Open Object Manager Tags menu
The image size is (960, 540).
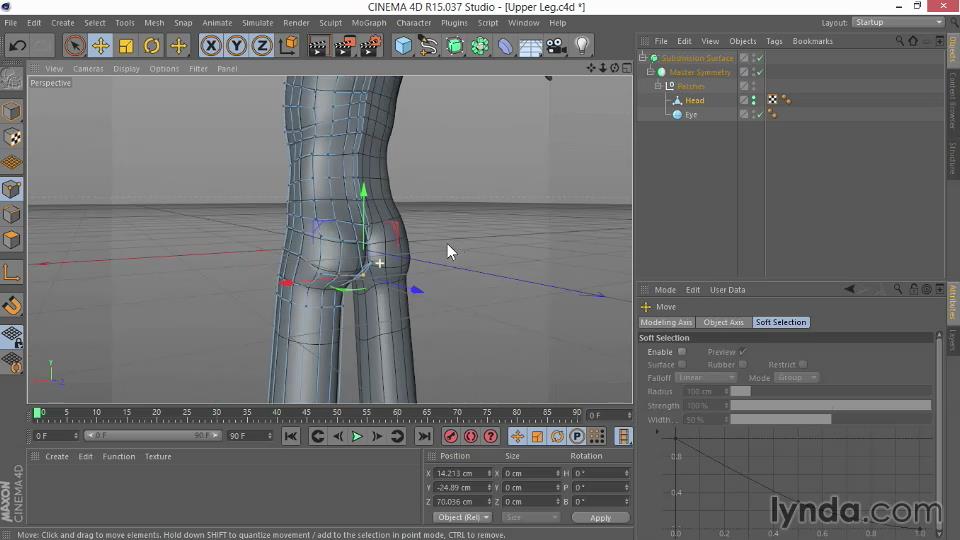(774, 41)
